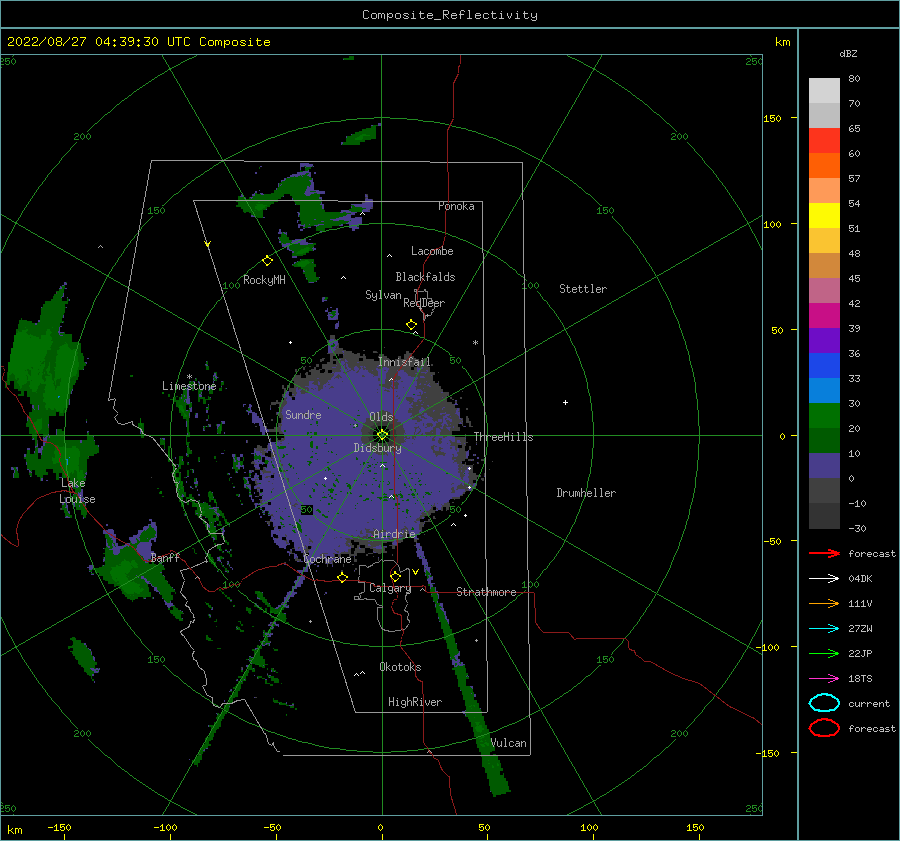Click the white plus marker west of Drumheller
This screenshot has height=841, width=900.
565,402
